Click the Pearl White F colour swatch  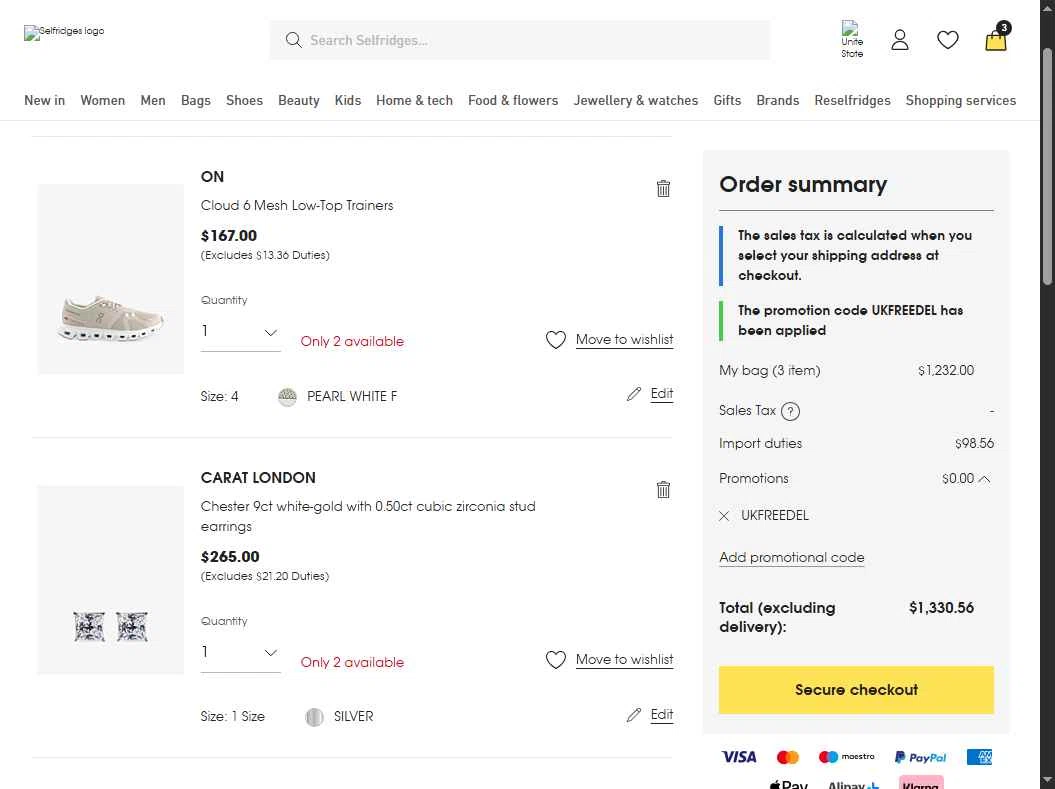click(287, 397)
